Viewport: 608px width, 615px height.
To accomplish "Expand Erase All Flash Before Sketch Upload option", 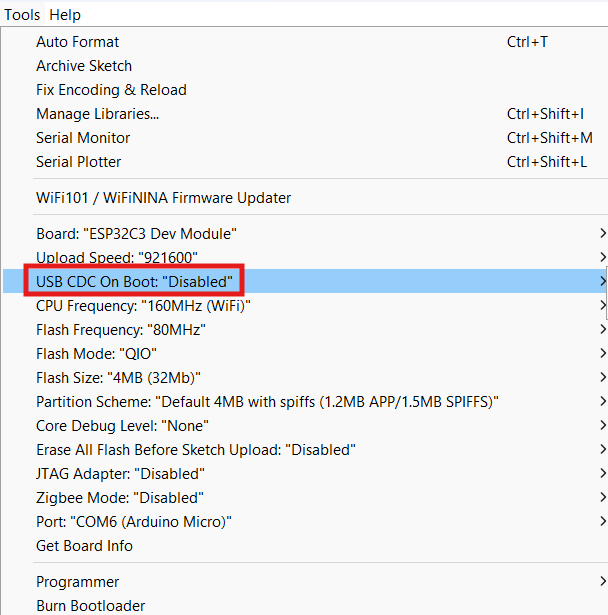I will (x=196, y=450).
